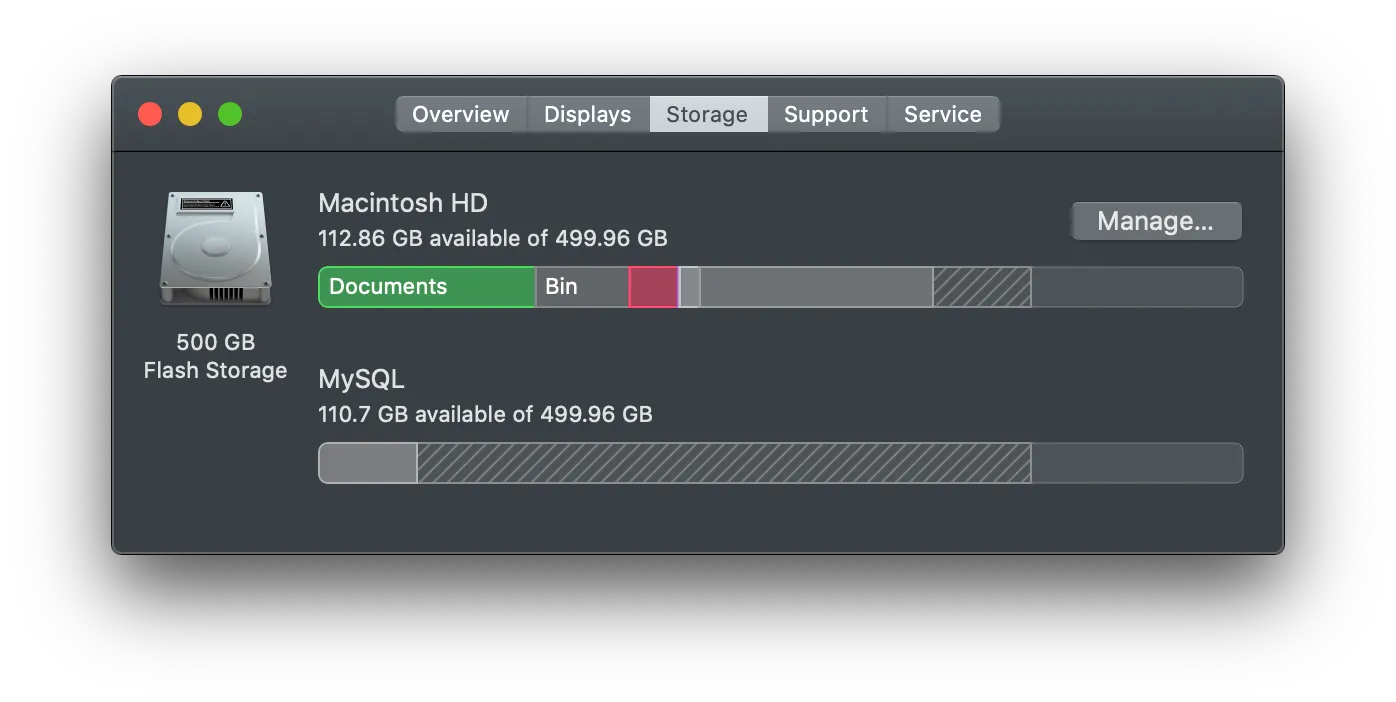This screenshot has height=702, width=1396.
Task: Click the solid grey segment in MySQL bar
Action: [367, 463]
